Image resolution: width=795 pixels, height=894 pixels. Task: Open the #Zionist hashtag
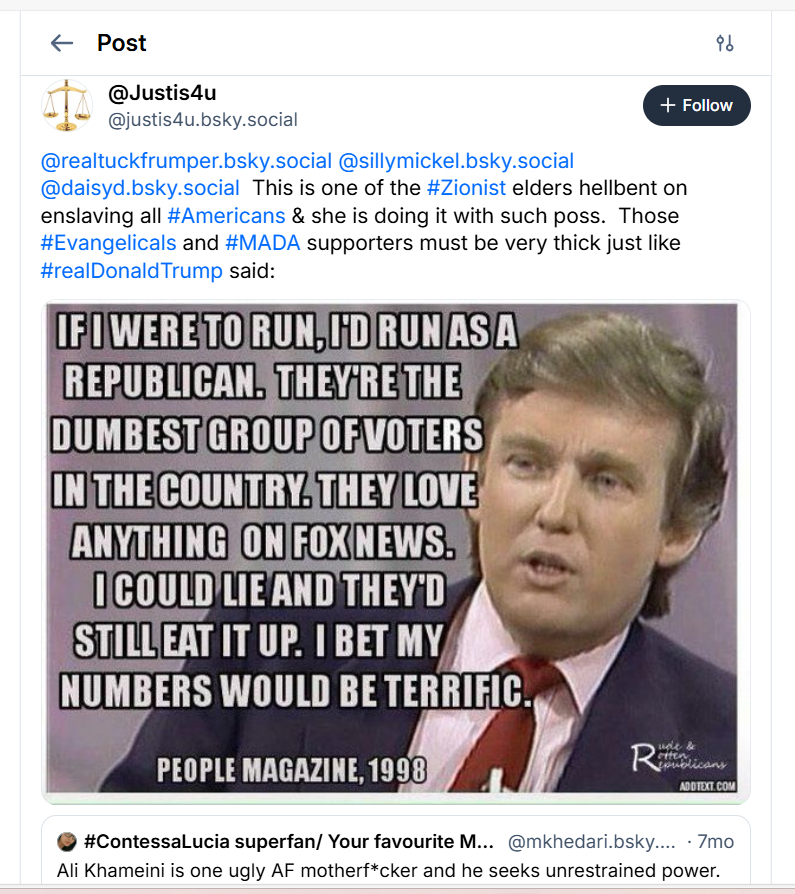tap(466, 188)
